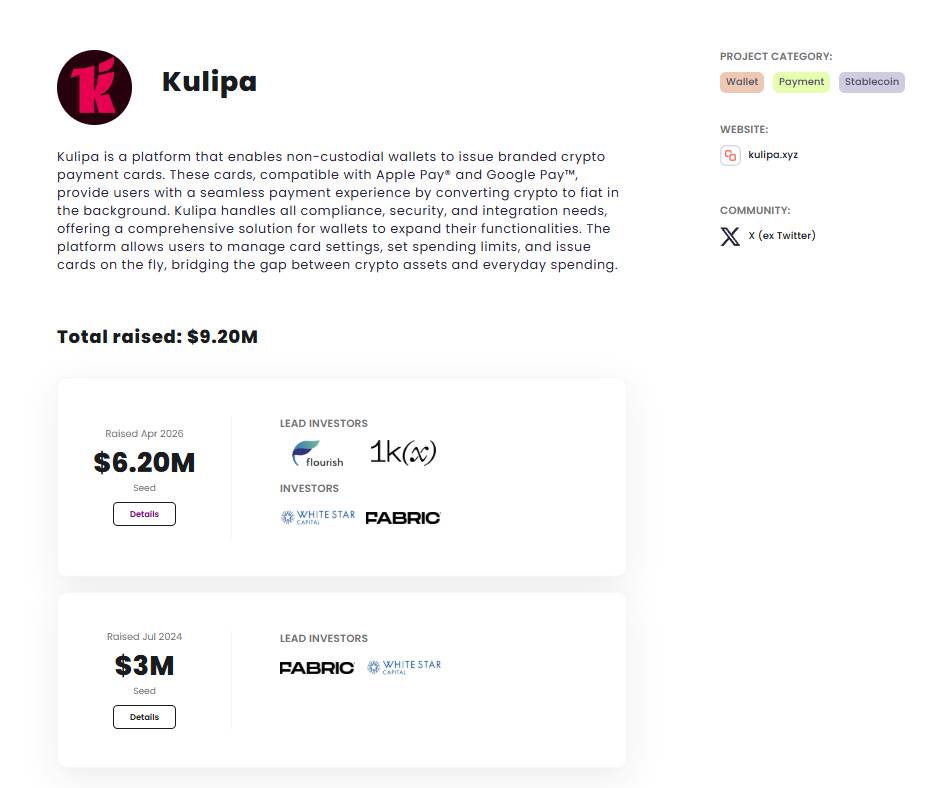Click the White Star Capital logo
The width and height of the screenshot is (952, 788).
click(318, 517)
